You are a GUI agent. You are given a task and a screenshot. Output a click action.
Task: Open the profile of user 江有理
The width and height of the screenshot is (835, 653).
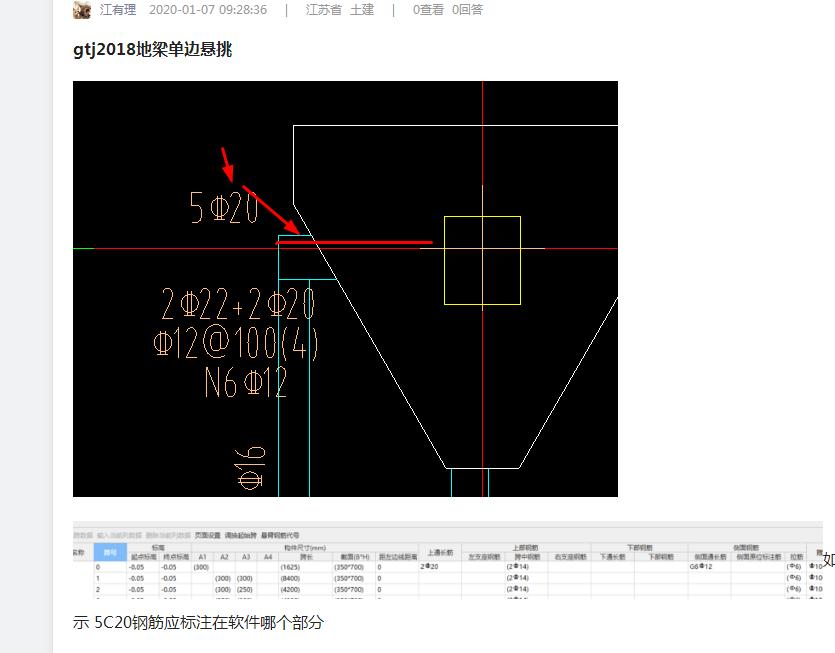coord(118,10)
